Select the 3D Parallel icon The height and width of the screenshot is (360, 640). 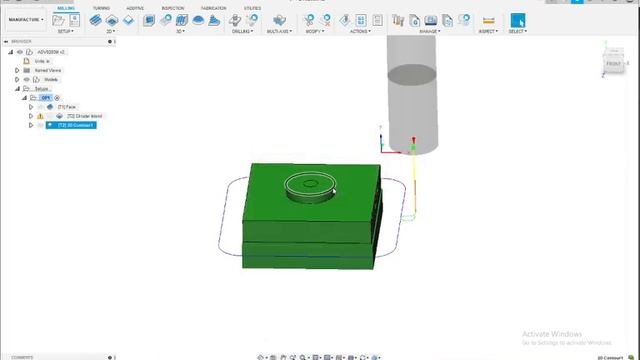tap(182, 20)
